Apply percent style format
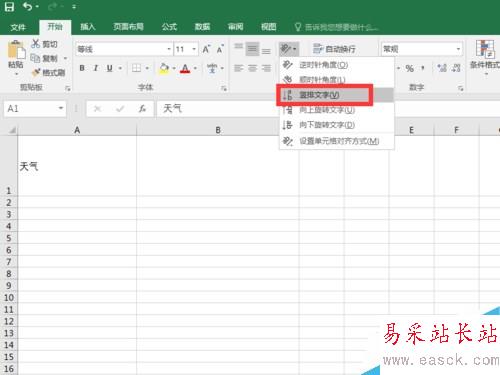The image size is (500, 375). pos(410,68)
